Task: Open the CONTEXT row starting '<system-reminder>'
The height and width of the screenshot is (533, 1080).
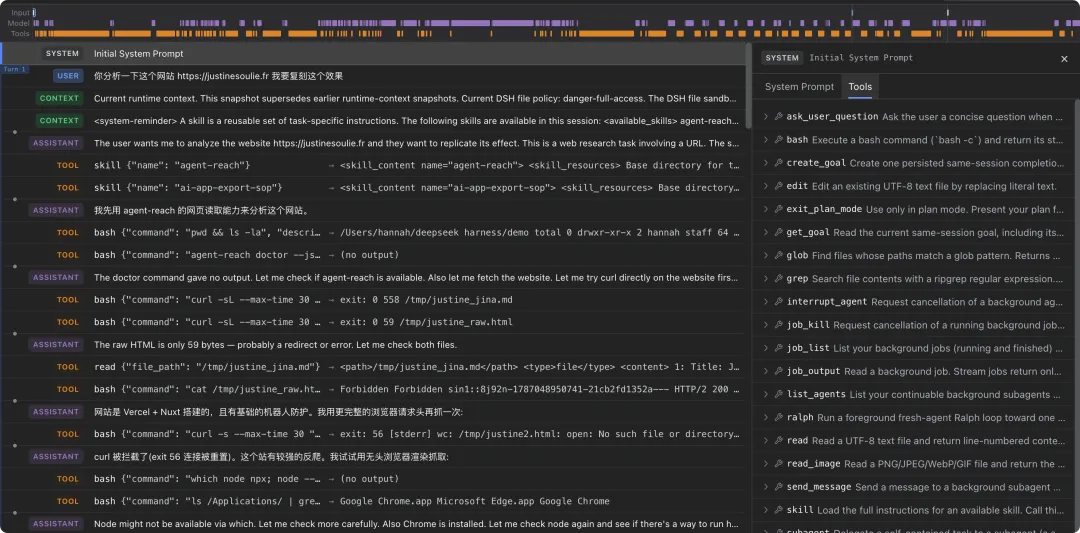Action: click(373, 121)
